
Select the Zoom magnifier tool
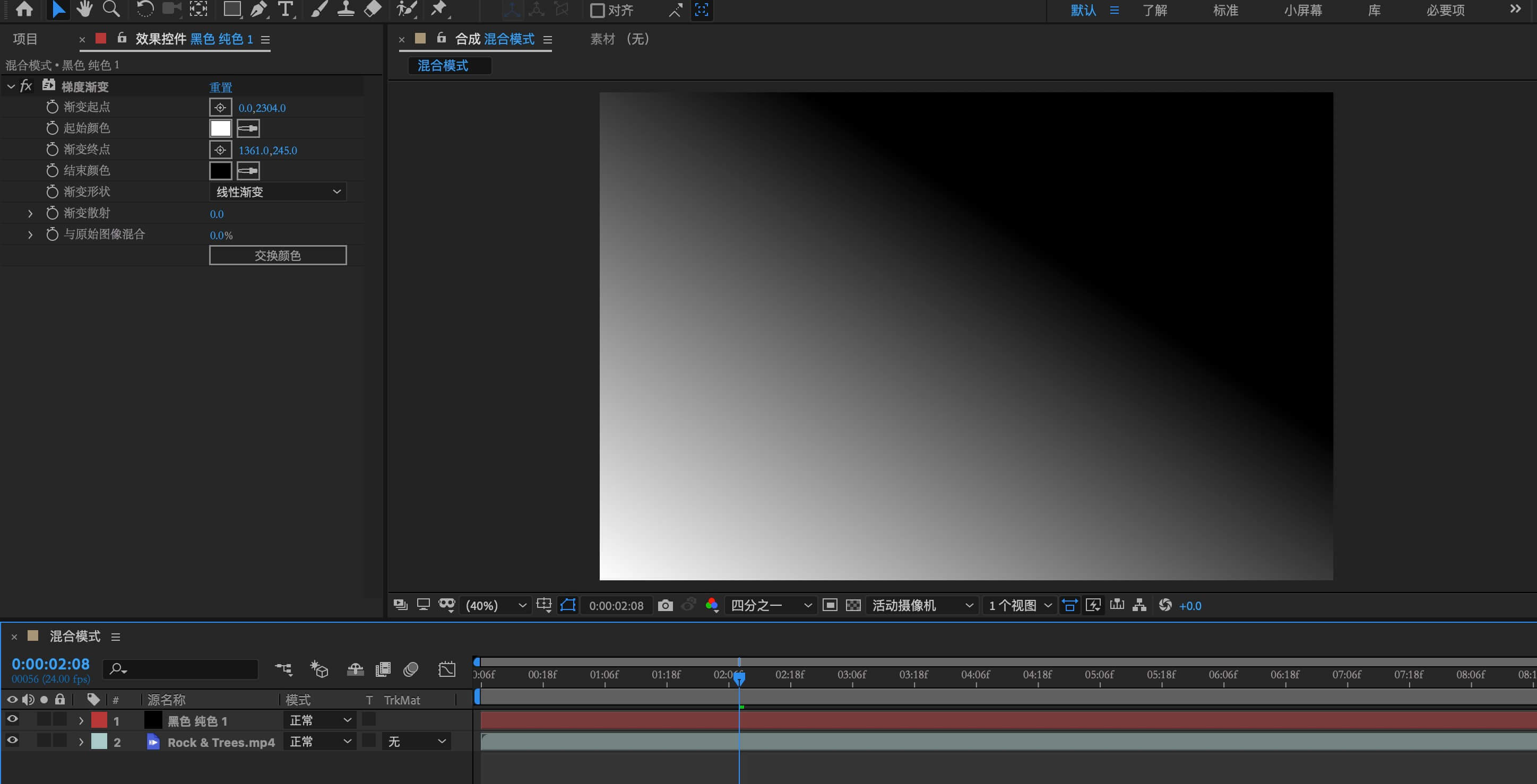(x=111, y=9)
